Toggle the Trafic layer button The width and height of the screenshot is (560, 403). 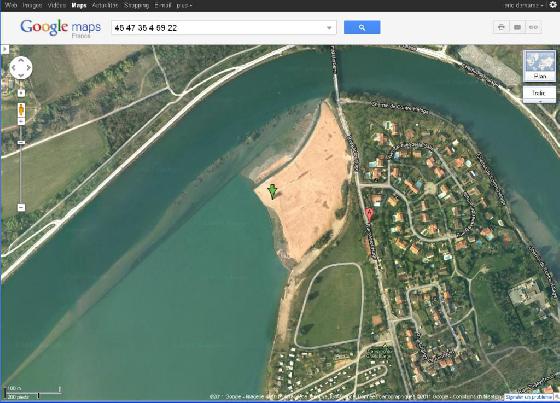coord(539,94)
